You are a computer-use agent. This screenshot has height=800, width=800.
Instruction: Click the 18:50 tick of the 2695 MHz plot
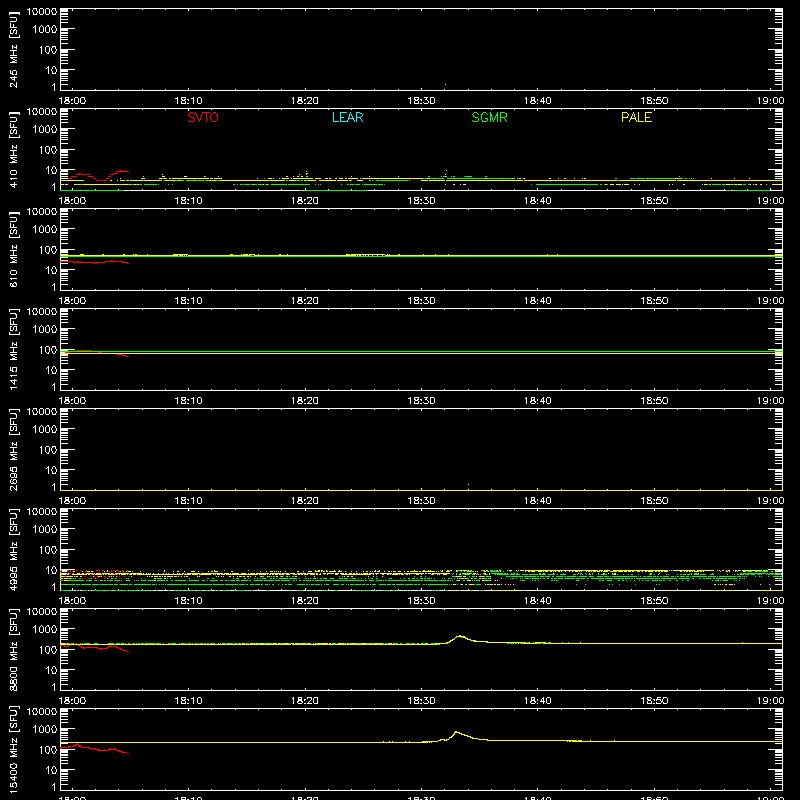click(654, 501)
